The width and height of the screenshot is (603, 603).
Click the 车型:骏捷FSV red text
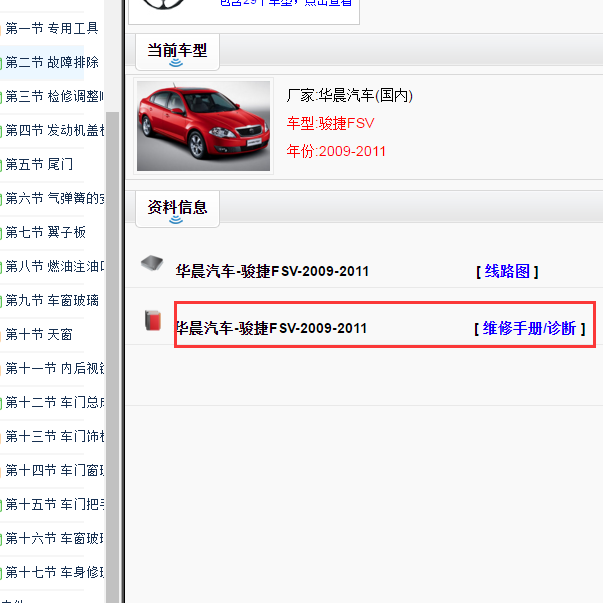pos(330,123)
